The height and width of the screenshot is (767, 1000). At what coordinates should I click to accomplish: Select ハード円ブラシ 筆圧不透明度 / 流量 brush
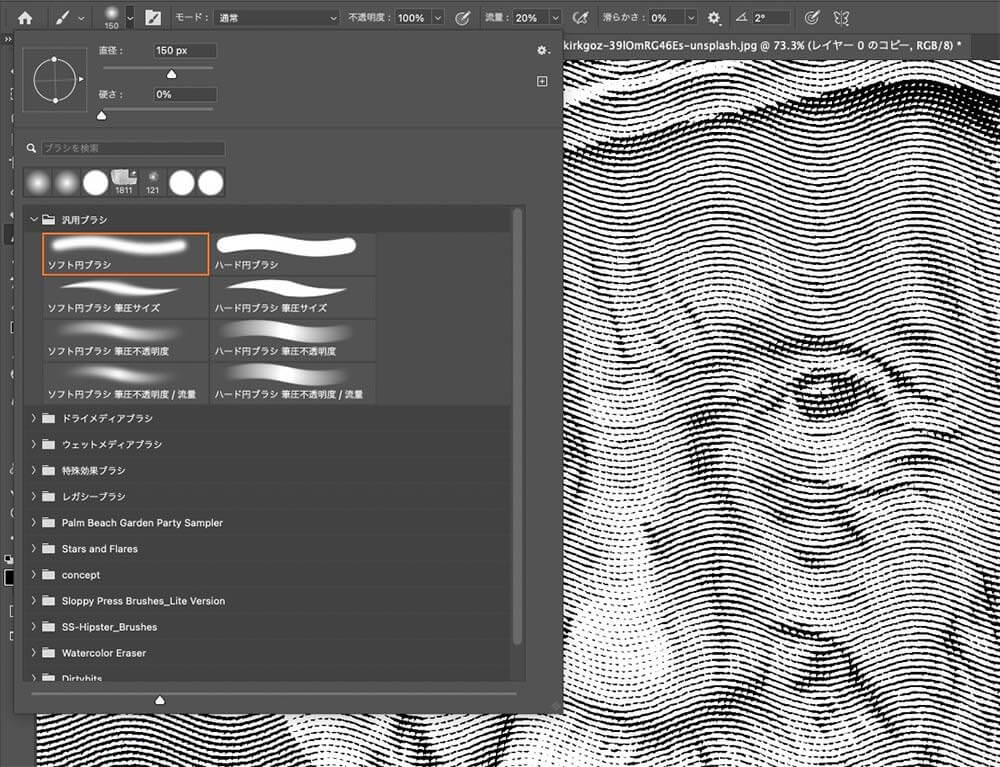pyautogui.click(x=293, y=384)
